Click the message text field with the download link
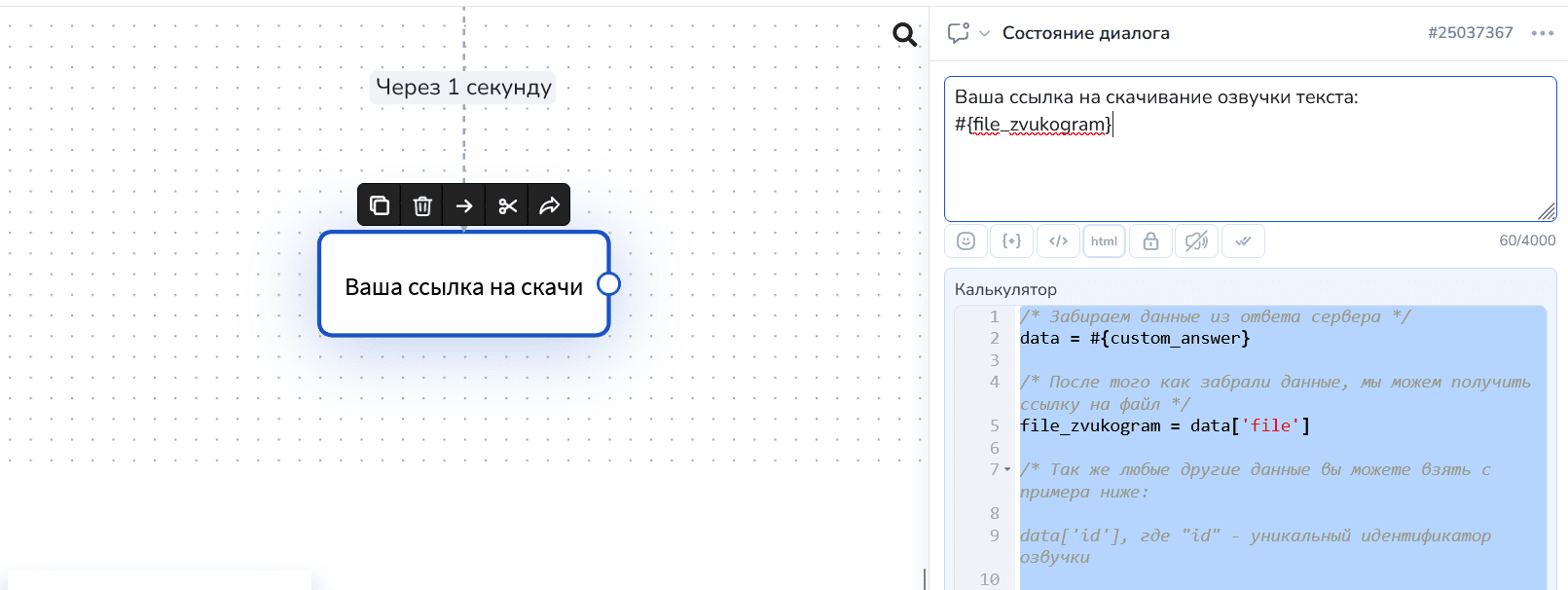The height and width of the screenshot is (590, 1568). [x=1250, y=166]
